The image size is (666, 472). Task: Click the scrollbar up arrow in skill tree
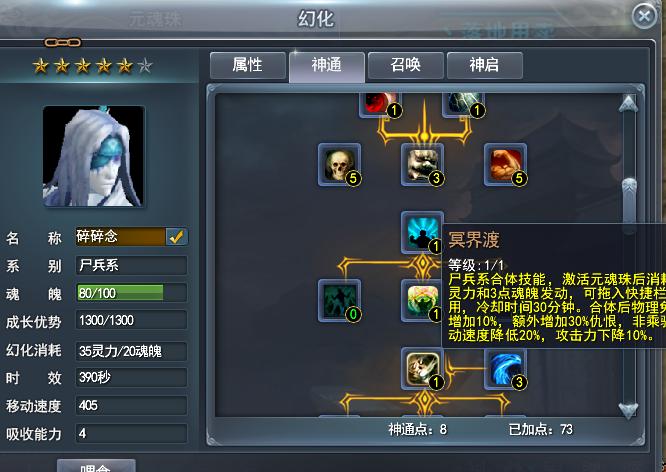click(628, 104)
